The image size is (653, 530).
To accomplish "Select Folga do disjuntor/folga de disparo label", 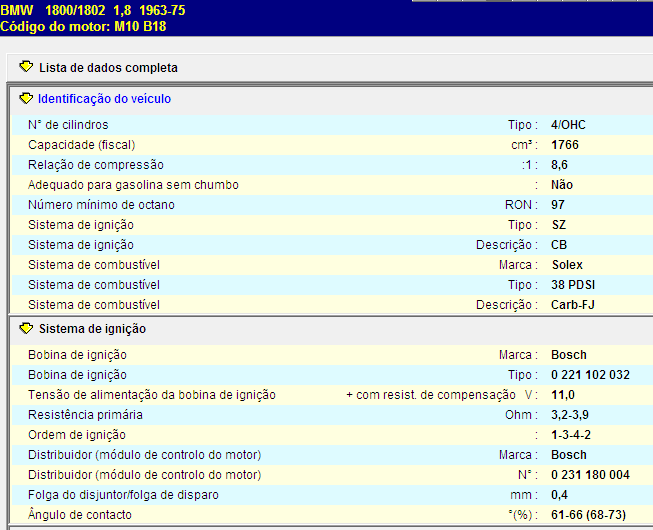I will pos(123,495).
